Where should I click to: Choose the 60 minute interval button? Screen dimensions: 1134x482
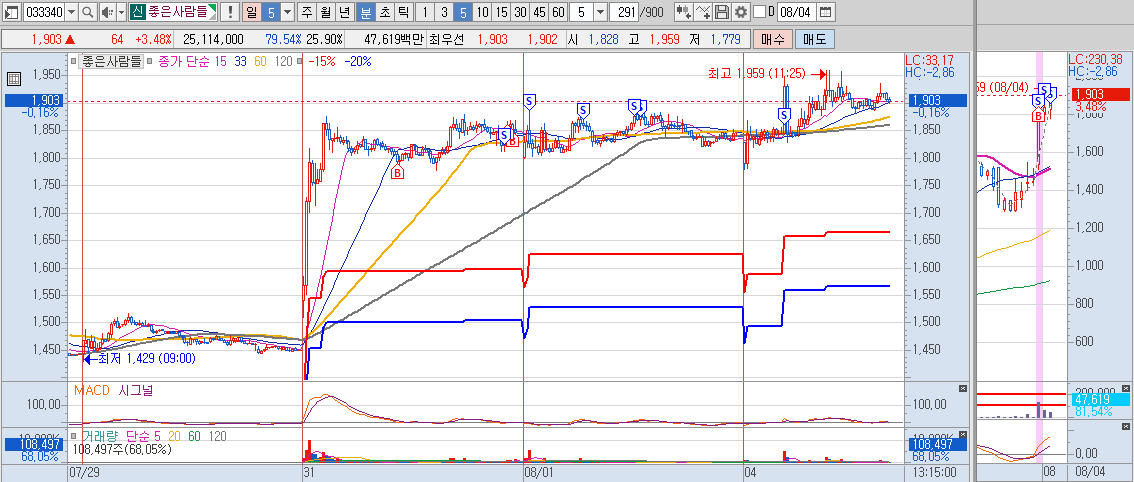(x=558, y=12)
